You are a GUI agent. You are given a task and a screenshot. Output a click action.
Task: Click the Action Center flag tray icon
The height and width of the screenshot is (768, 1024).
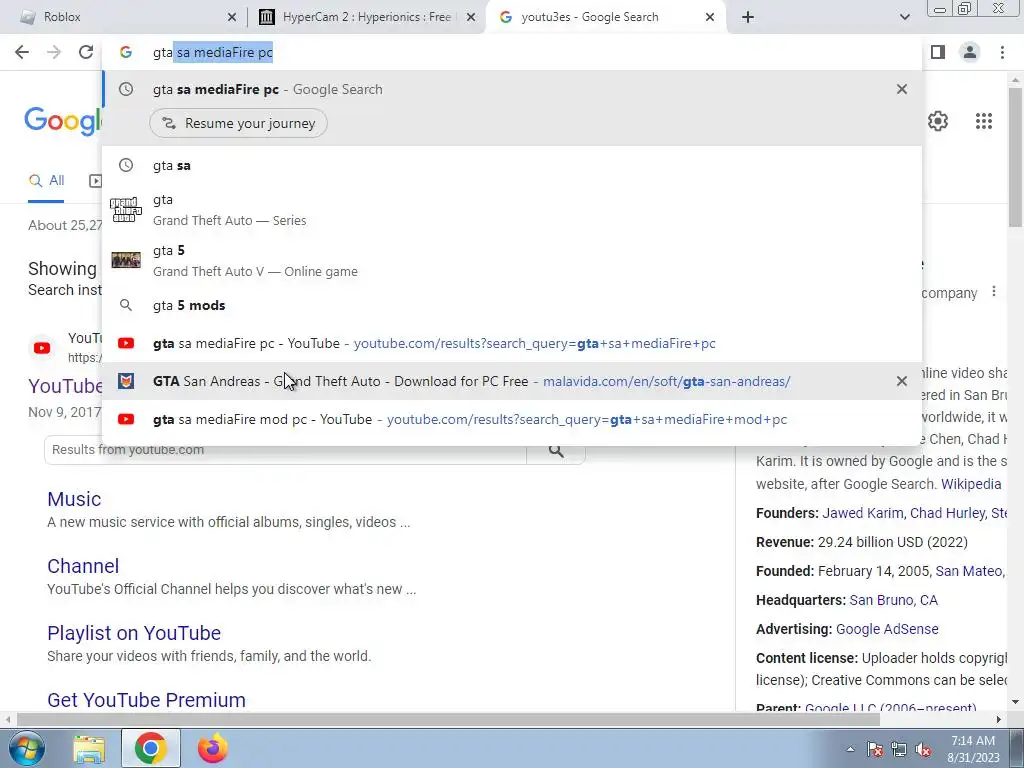(x=875, y=750)
